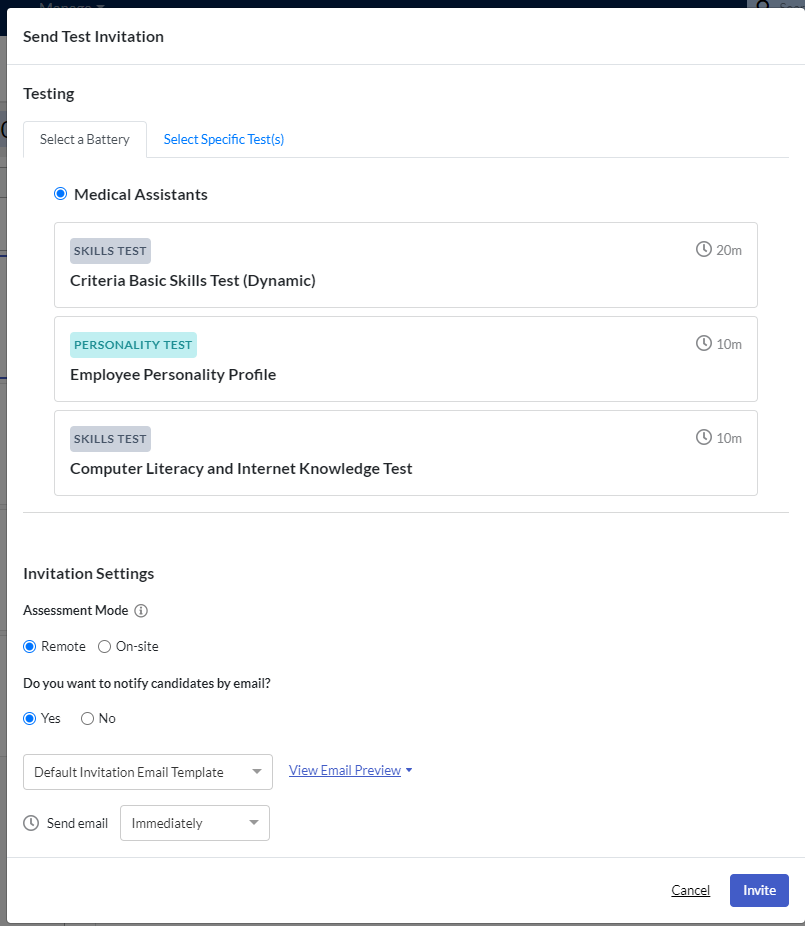Click the Assessment Mode info icon

[x=141, y=611]
